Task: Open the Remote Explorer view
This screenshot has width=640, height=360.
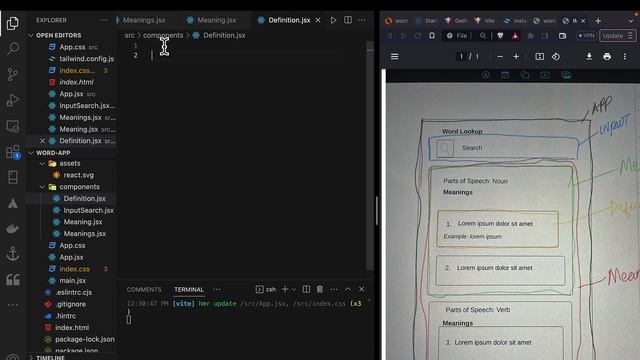Action: [x=13, y=126]
